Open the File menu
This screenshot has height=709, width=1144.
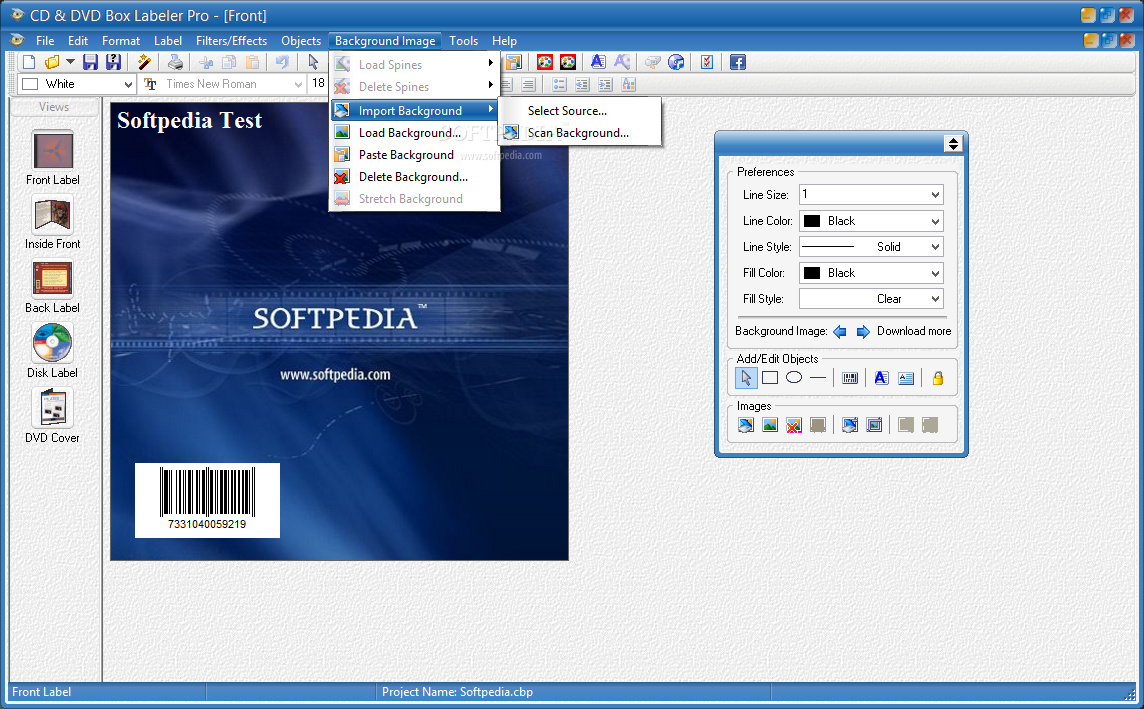click(x=45, y=41)
